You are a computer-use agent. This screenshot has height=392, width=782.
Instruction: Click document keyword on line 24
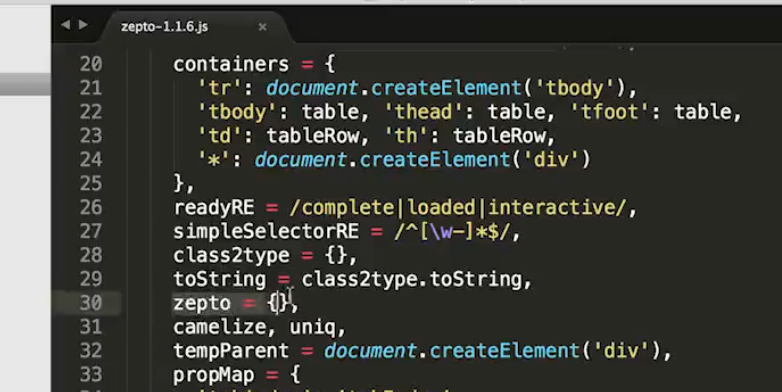(301, 160)
